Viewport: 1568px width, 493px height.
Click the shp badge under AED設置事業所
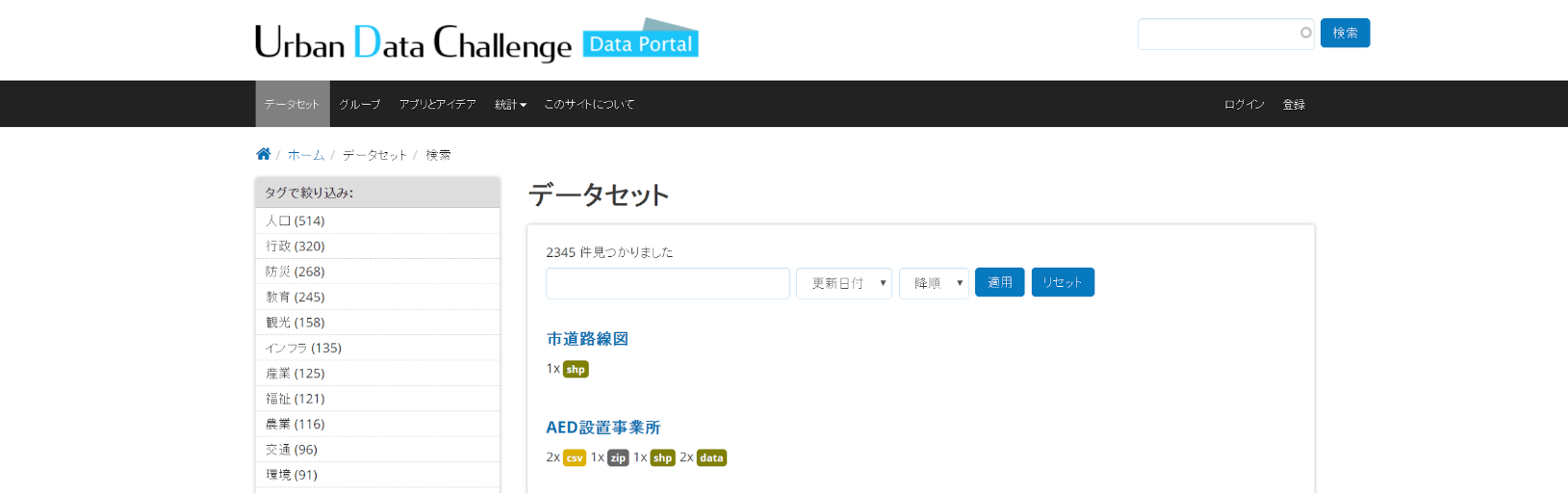(x=662, y=458)
